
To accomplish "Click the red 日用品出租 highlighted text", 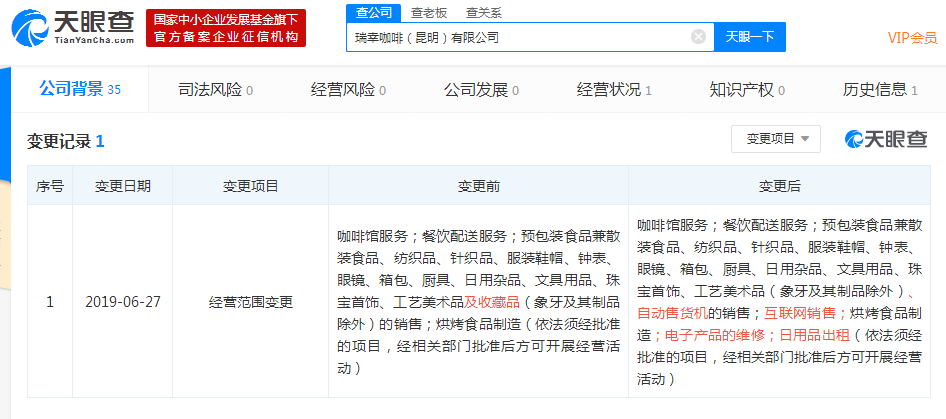I will pos(814,334).
